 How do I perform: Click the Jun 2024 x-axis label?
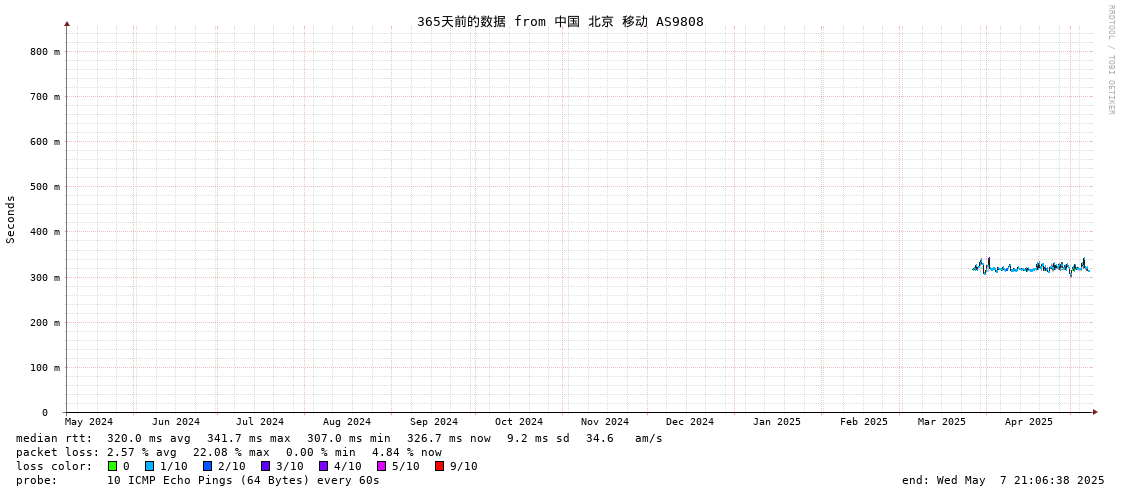point(176,422)
